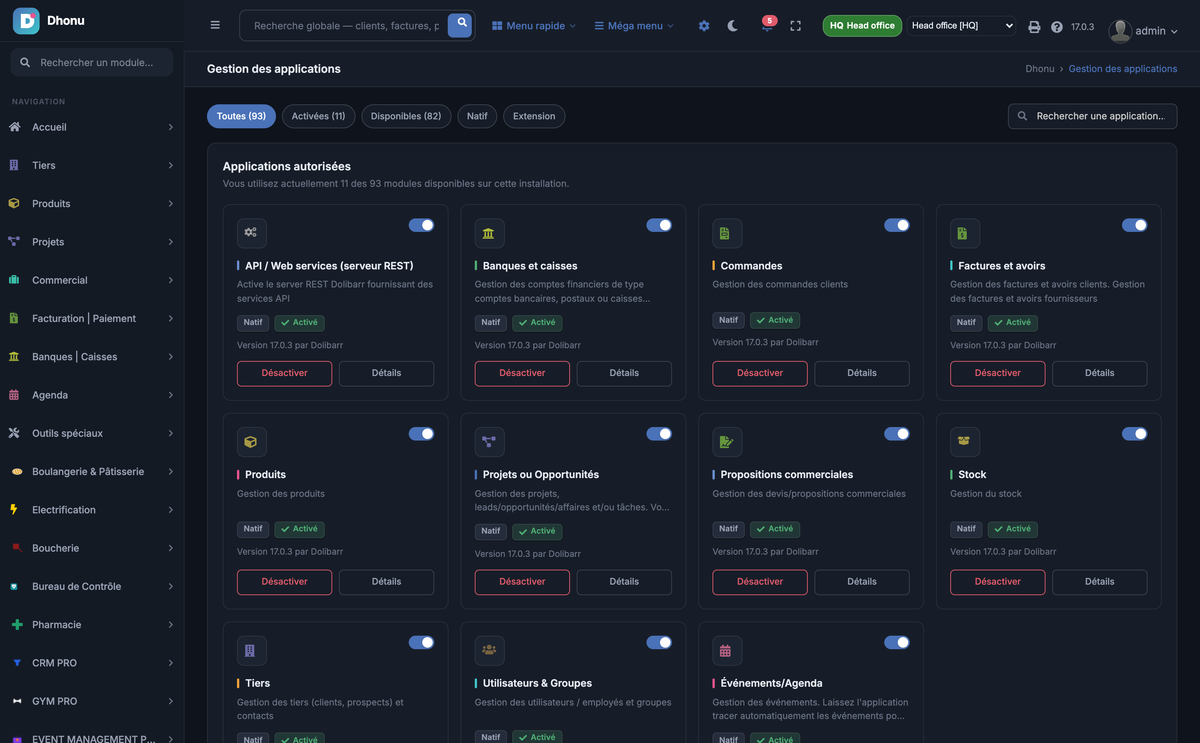
Task: Select the Activées (11) filter tab
Action: [x=318, y=116]
